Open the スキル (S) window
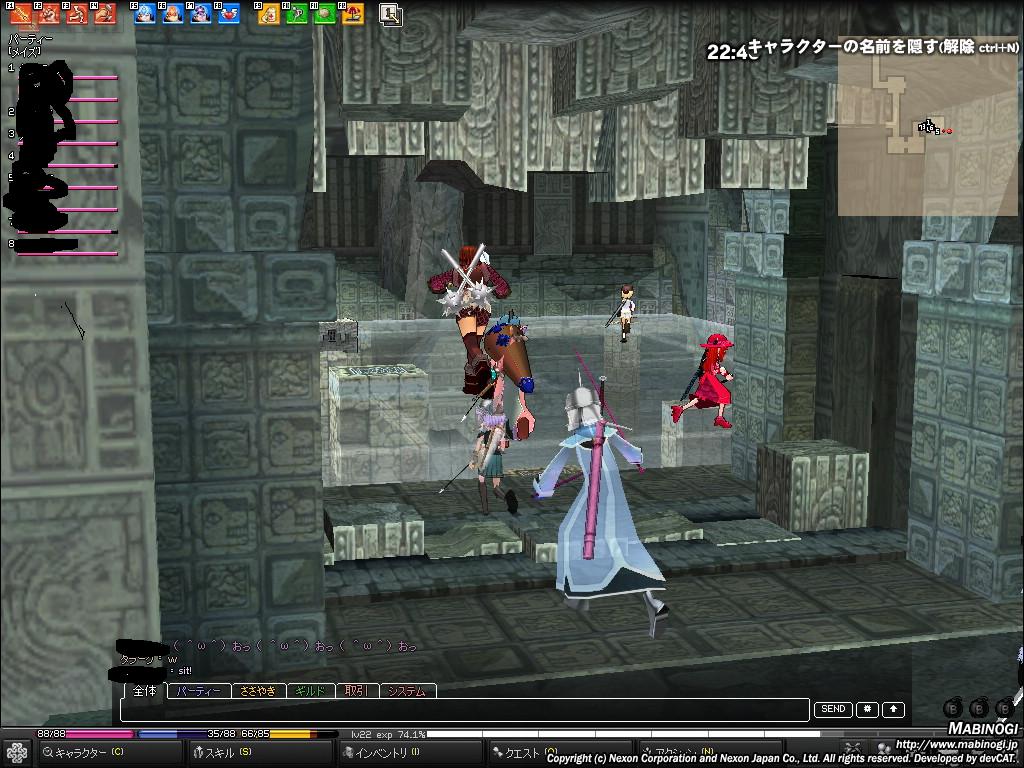The image size is (1024, 768). point(261,753)
